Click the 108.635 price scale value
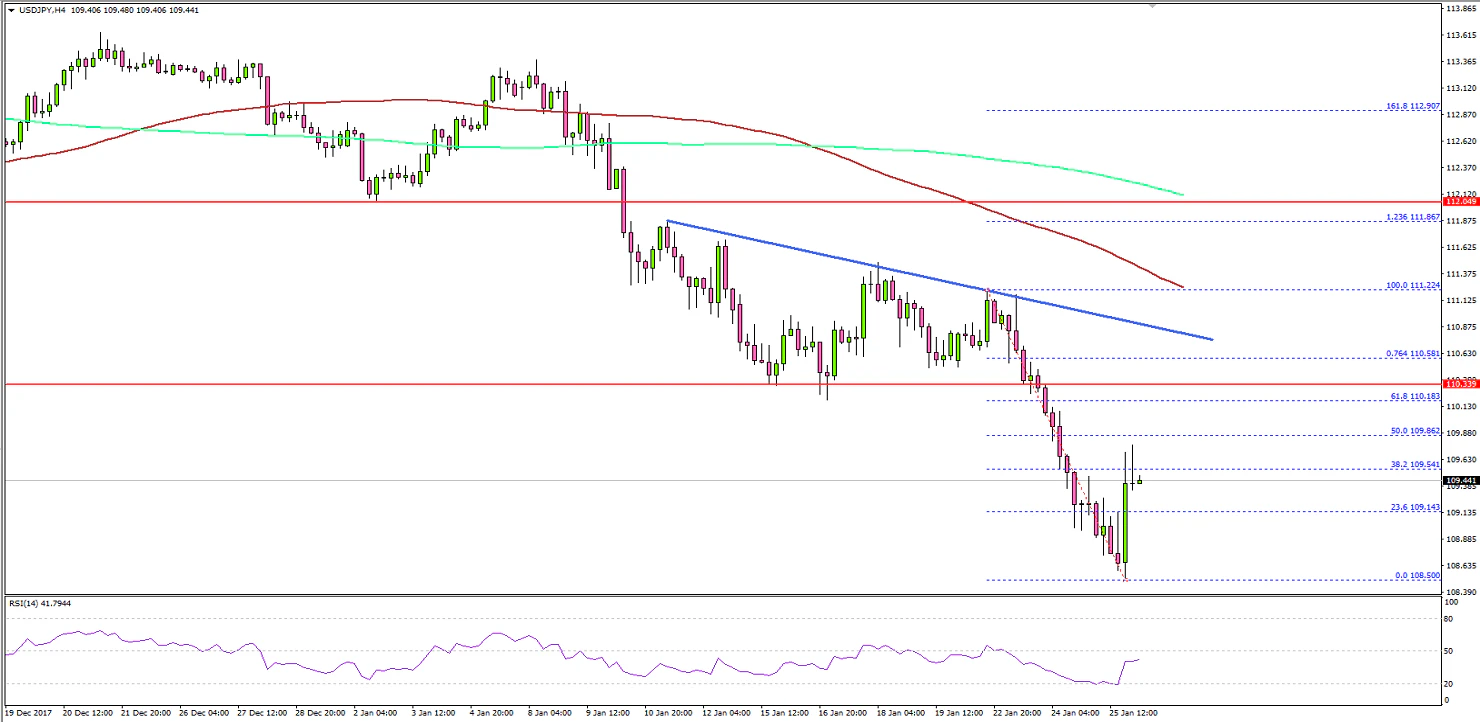The width and height of the screenshot is (1480, 722). 1460,565
